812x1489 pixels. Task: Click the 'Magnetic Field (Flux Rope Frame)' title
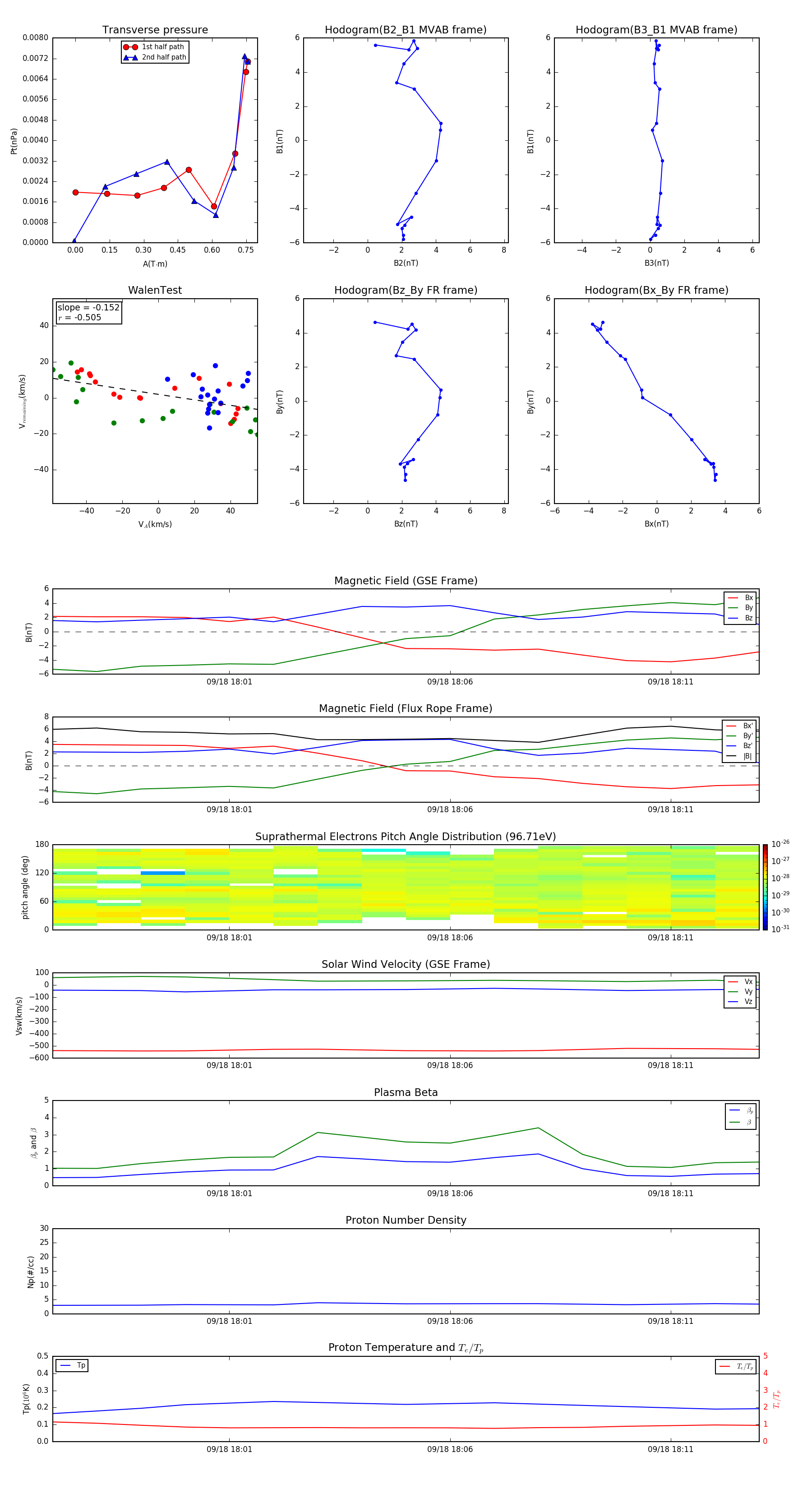click(406, 709)
